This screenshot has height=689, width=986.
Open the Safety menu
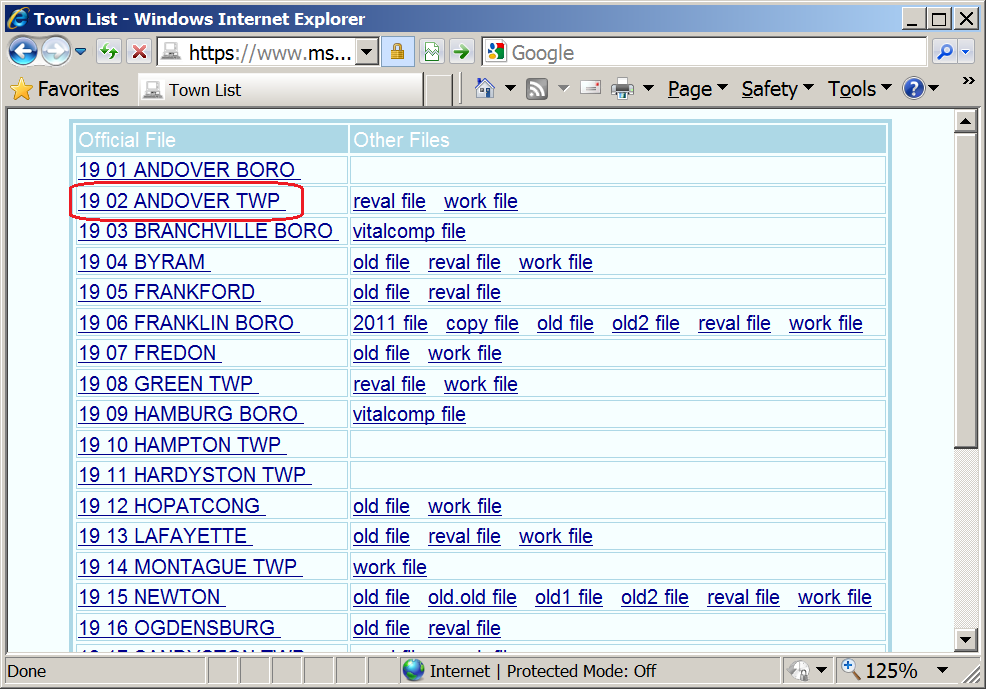click(x=777, y=89)
